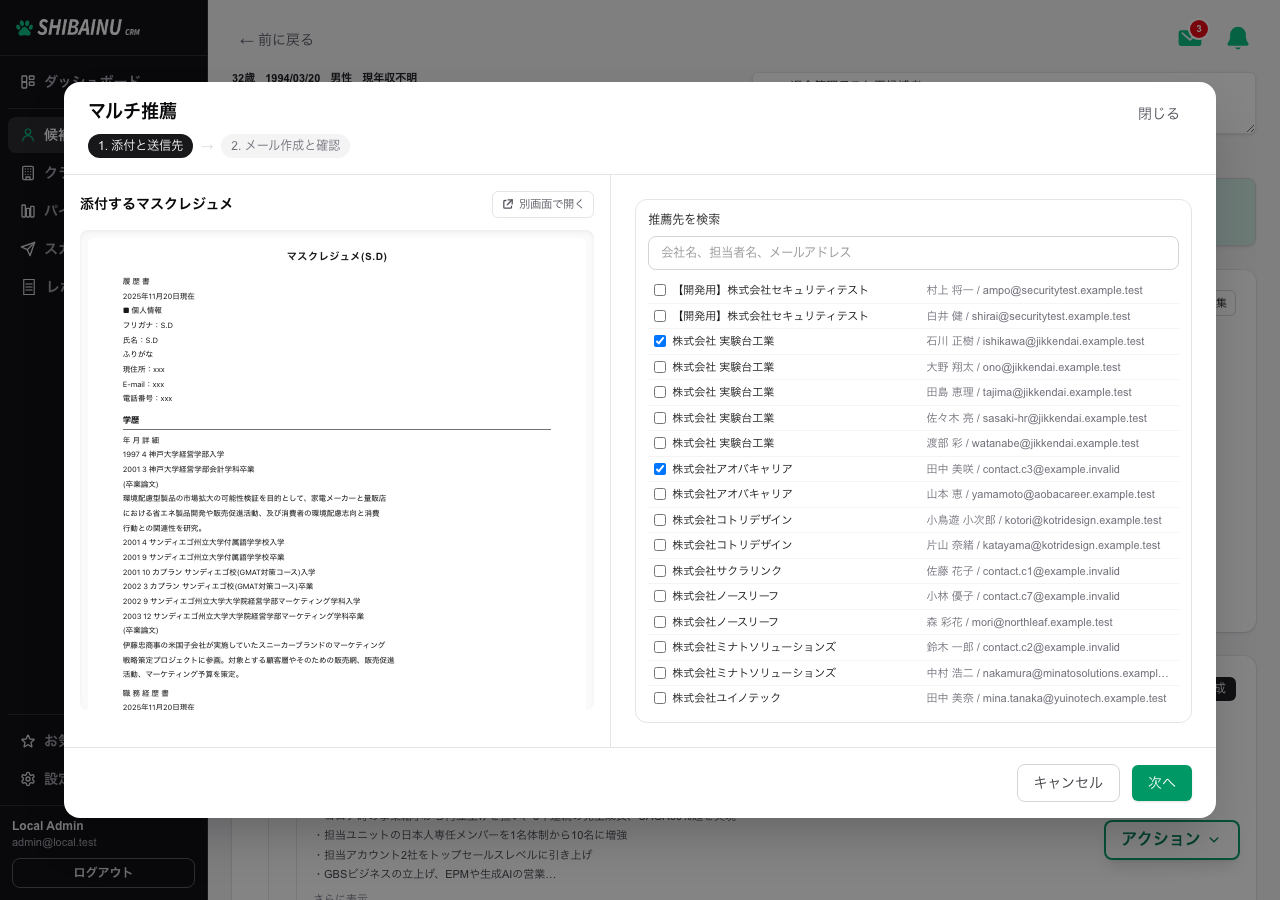Viewport: 1280px width, 900px height.
Task: Click the dashboard icon in the sidebar
Action: tap(28, 81)
